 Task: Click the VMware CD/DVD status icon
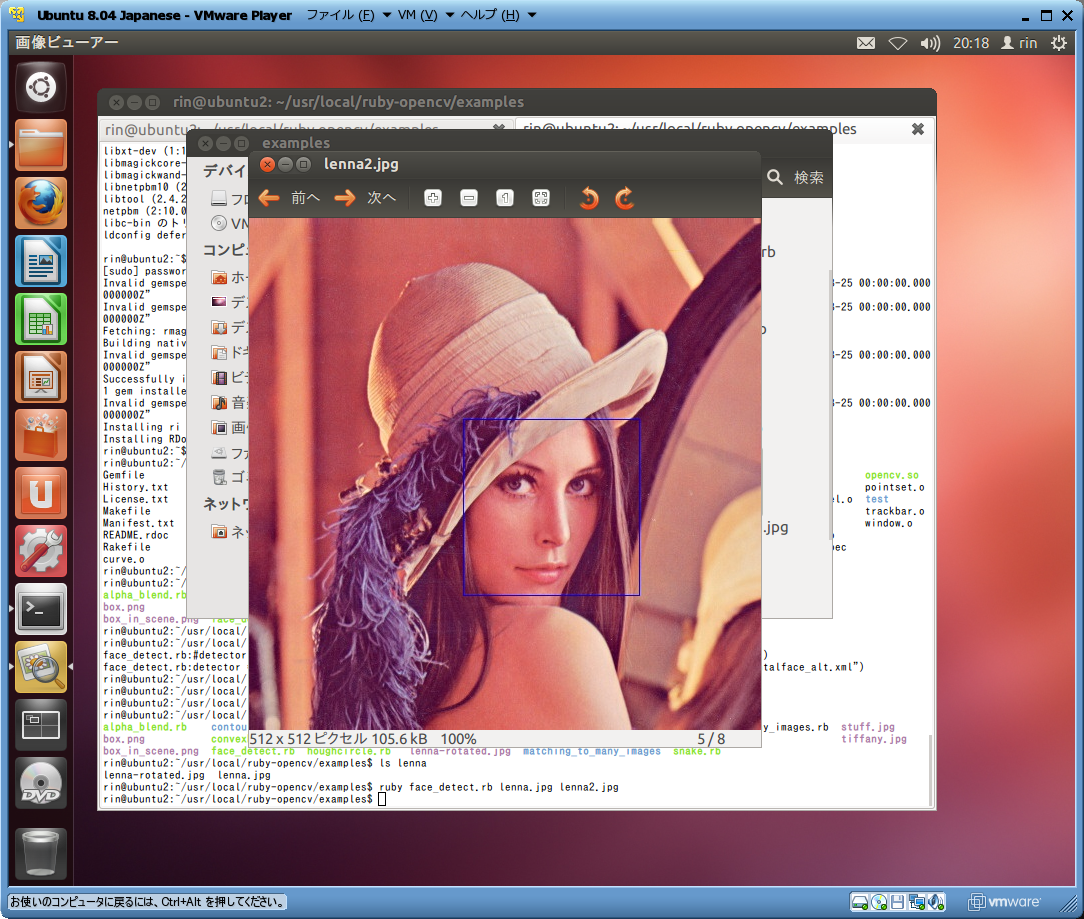pos(879,902)
